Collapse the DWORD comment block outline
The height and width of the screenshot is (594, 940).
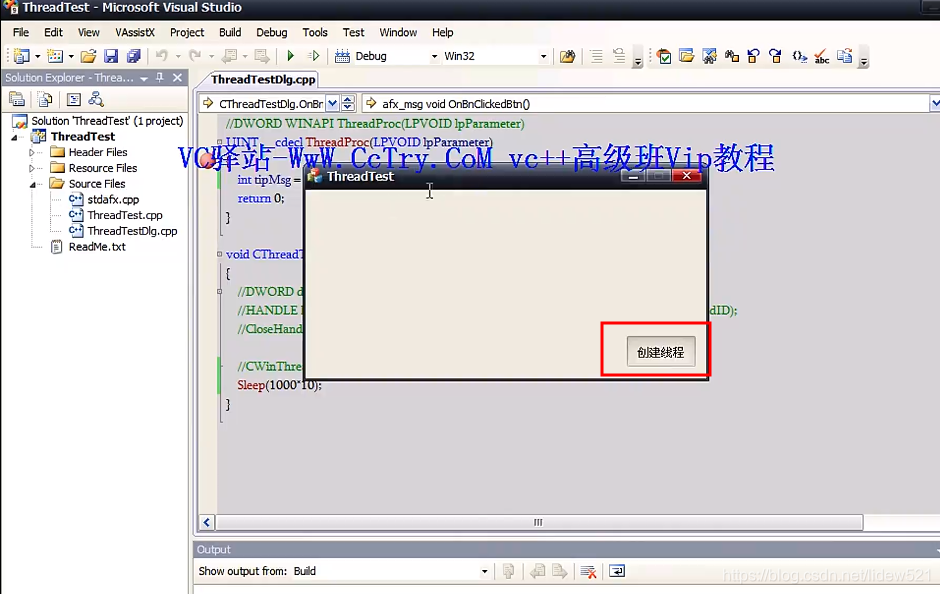click(x=219, y=291)
